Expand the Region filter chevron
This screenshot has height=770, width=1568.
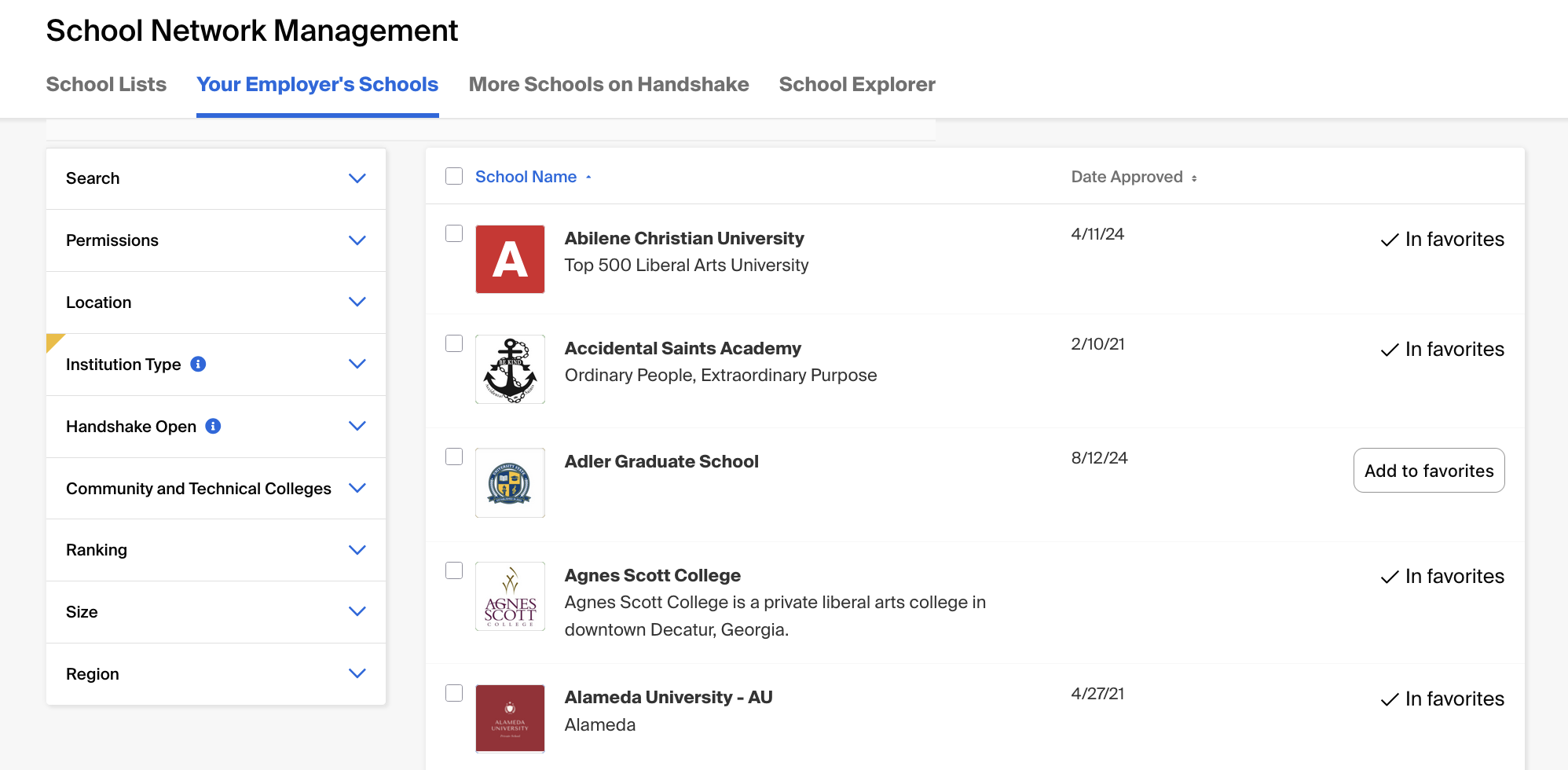coord(357,673)
